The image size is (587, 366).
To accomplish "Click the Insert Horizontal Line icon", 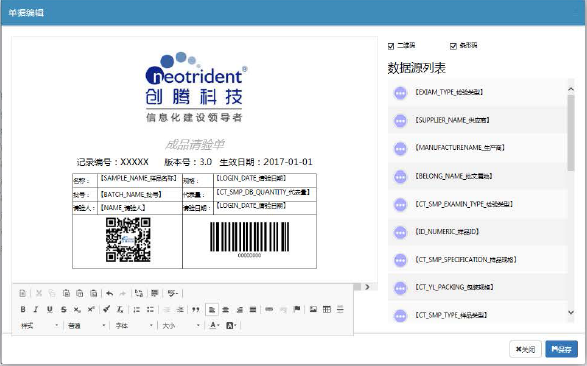I will tap(340, 309).
